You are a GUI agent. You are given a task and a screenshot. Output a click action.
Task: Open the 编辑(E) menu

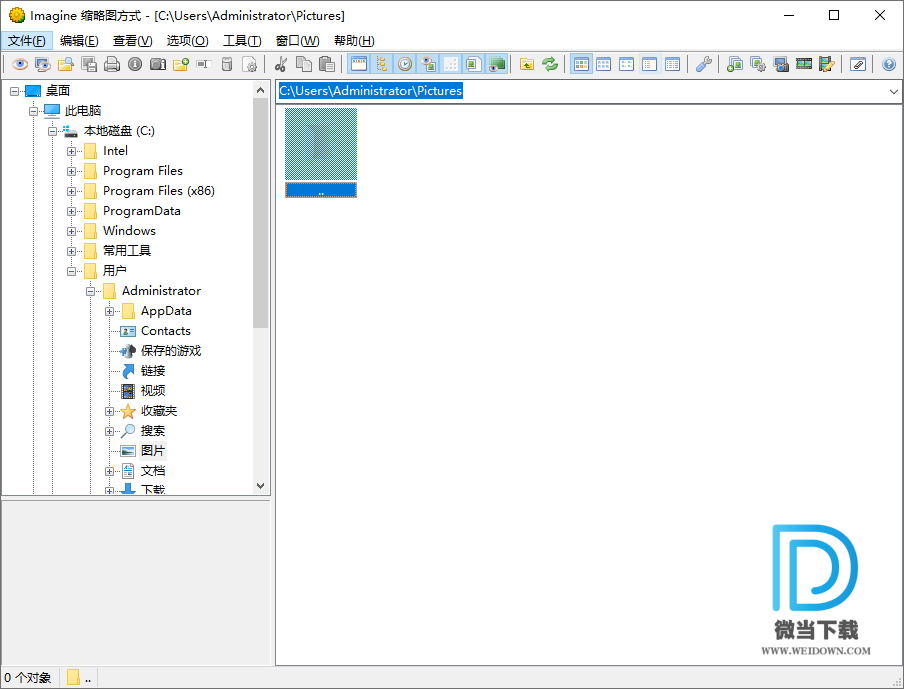click(79, 40)
